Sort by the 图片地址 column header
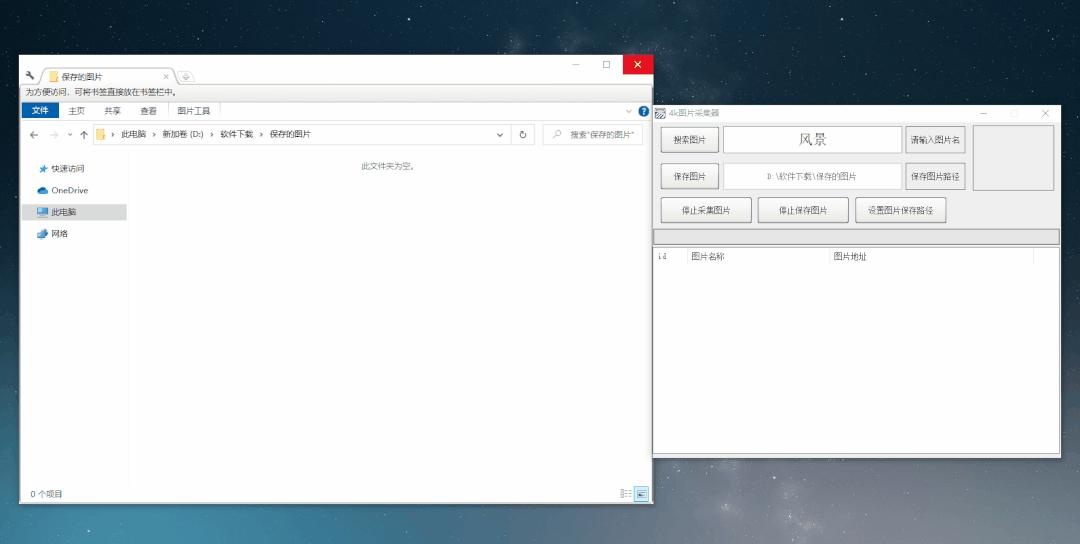1080x544 pixels. coord(931,256)
